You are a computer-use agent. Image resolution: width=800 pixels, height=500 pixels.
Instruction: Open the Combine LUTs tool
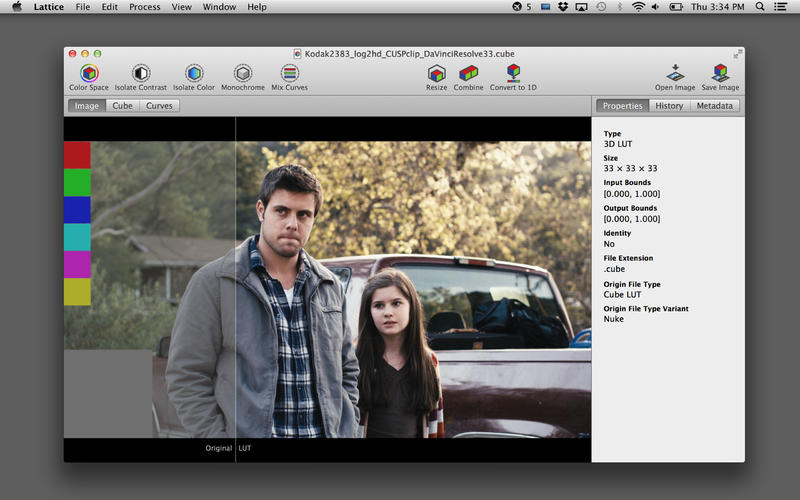click(x=468, y=73)
